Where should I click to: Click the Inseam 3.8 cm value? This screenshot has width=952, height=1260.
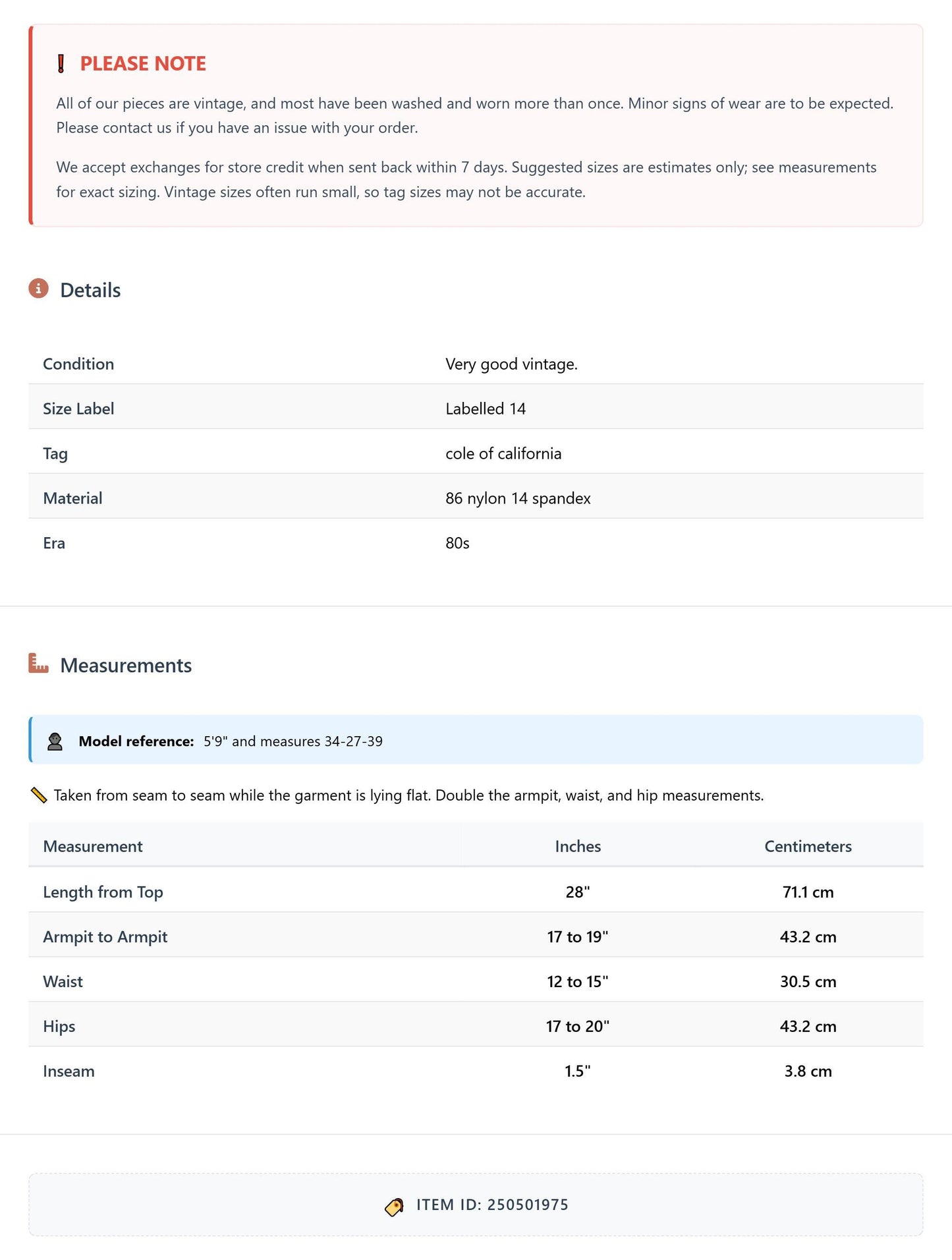808,1071
